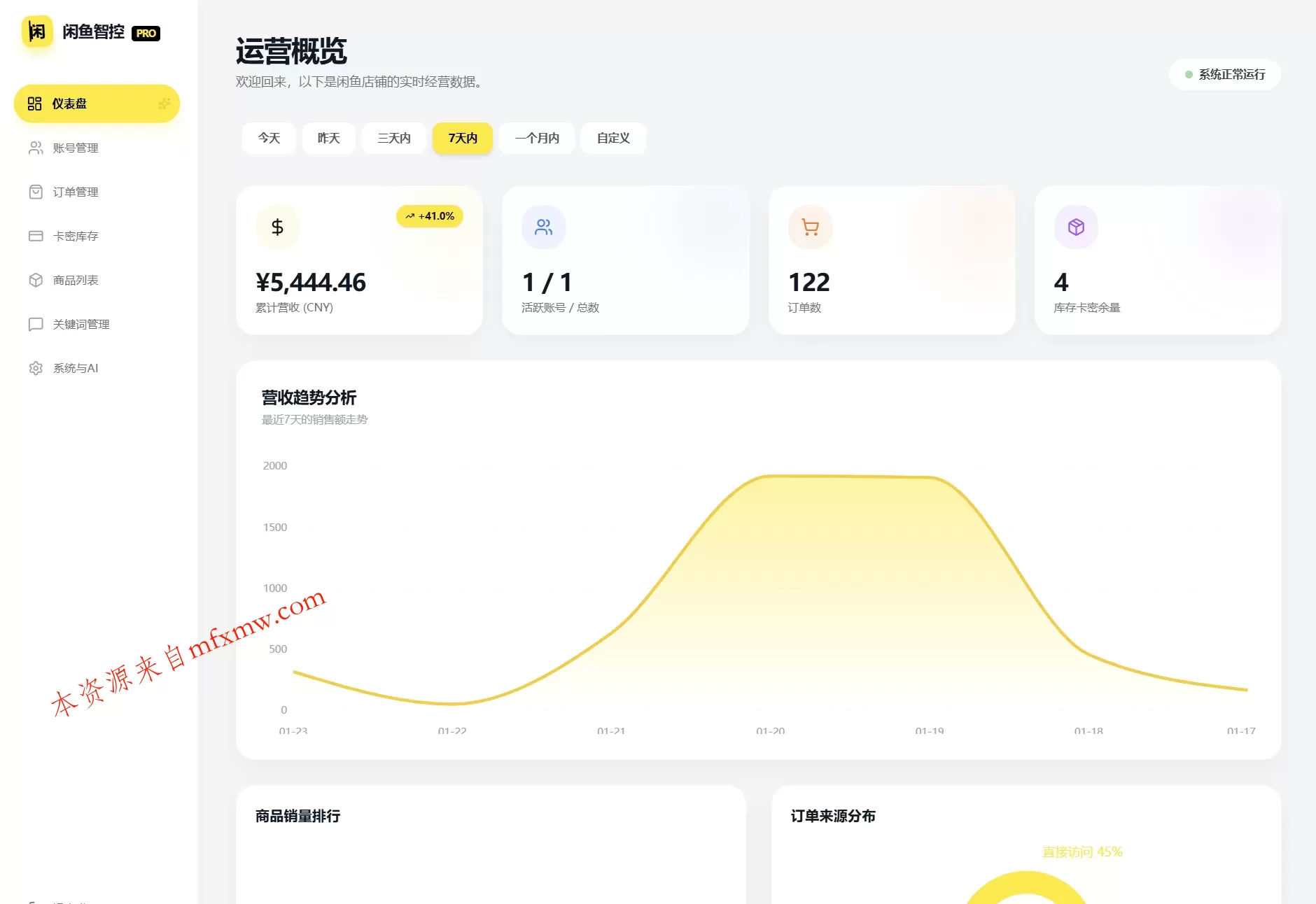
Task: Click the 运营概览 page title
Action: [x=291, y=51]
